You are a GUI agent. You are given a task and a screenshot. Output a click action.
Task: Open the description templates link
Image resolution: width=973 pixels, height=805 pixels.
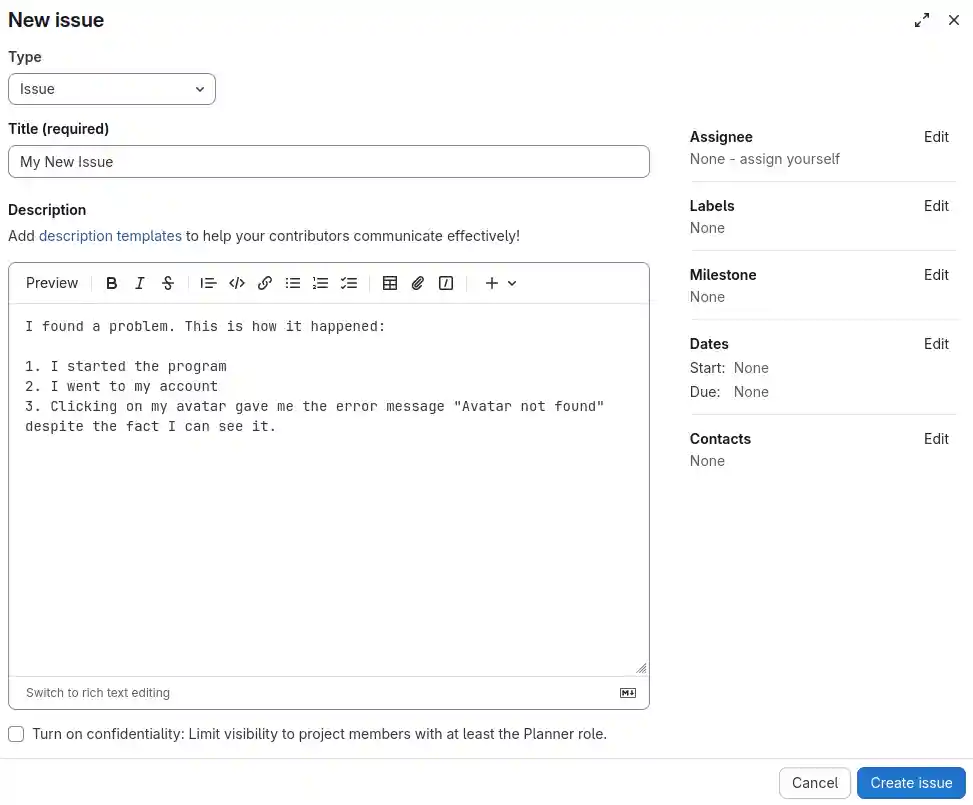(x=110, y=236)
